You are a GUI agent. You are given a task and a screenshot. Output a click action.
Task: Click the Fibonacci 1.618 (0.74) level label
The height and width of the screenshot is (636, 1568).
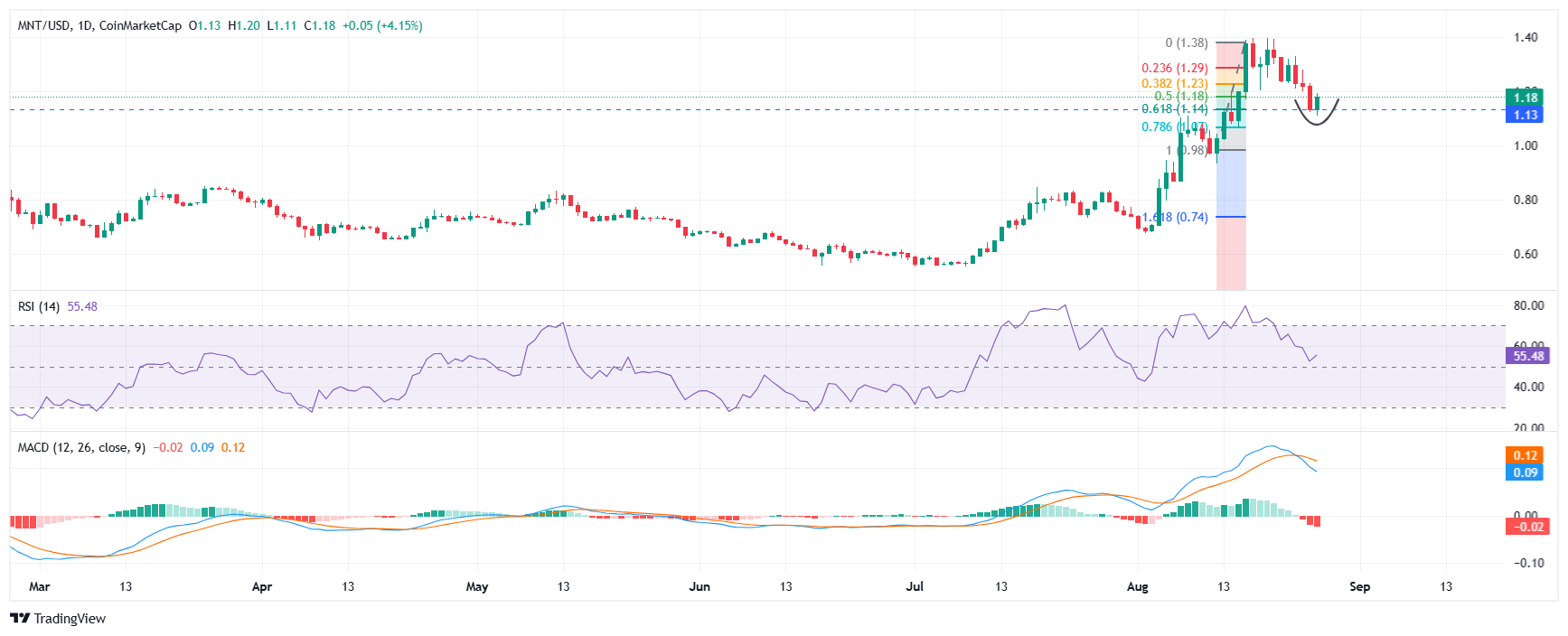pos(1175,217)
